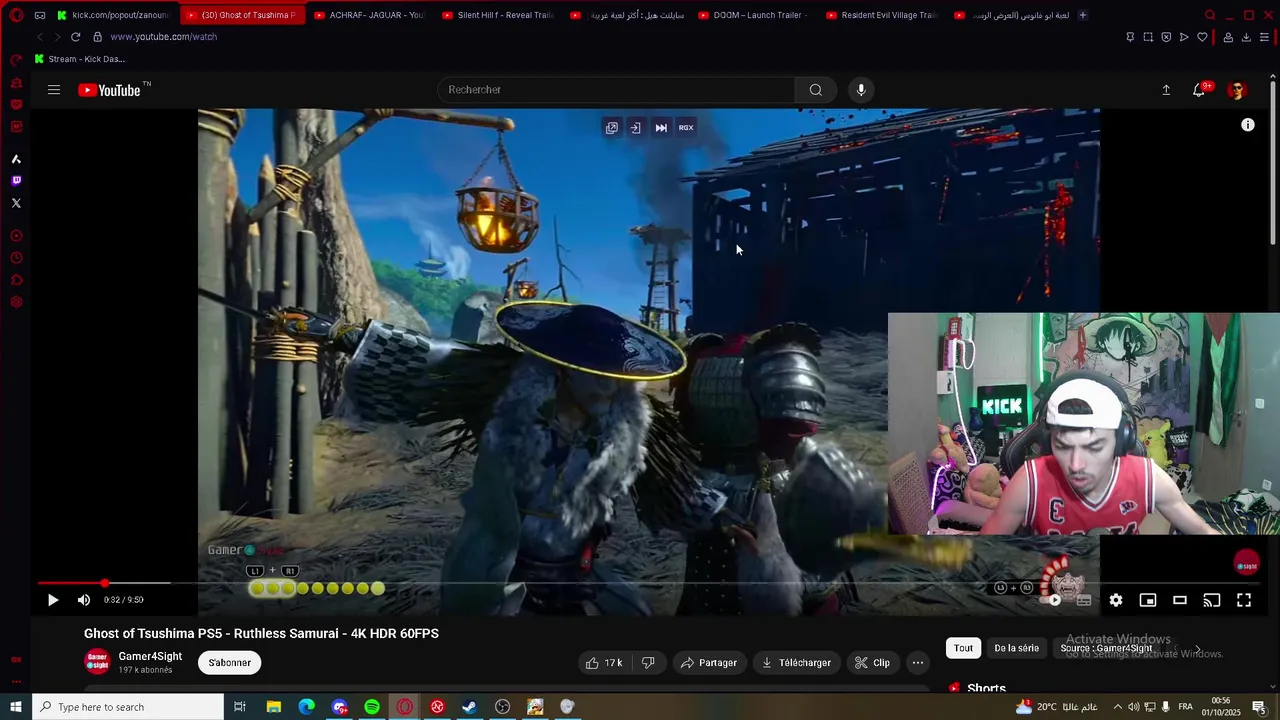Open YouTube notifications bell
Screen dimensions: 1280x720
click(1199, 90)
